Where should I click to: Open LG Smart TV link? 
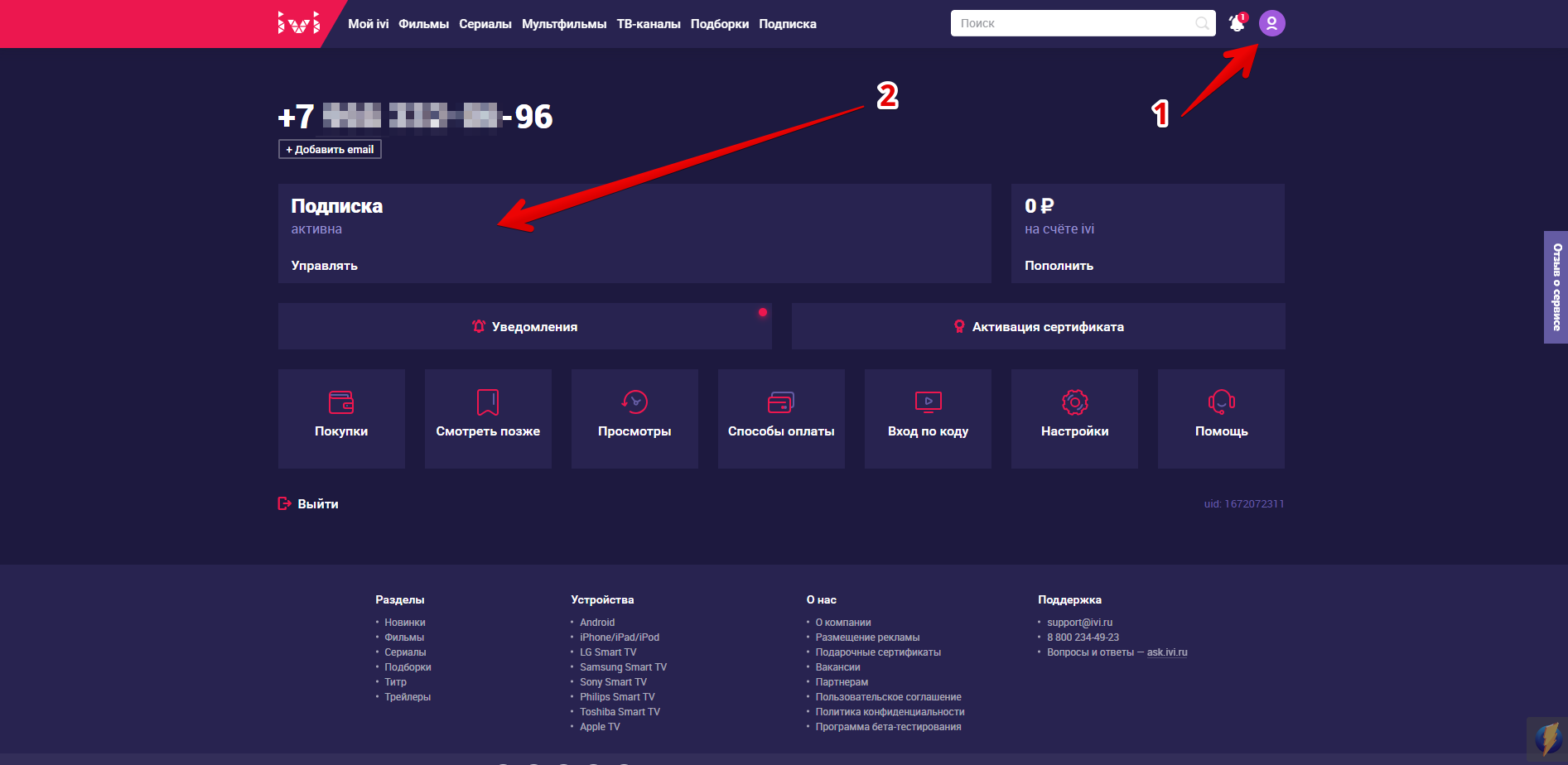[x=608, y=652]
